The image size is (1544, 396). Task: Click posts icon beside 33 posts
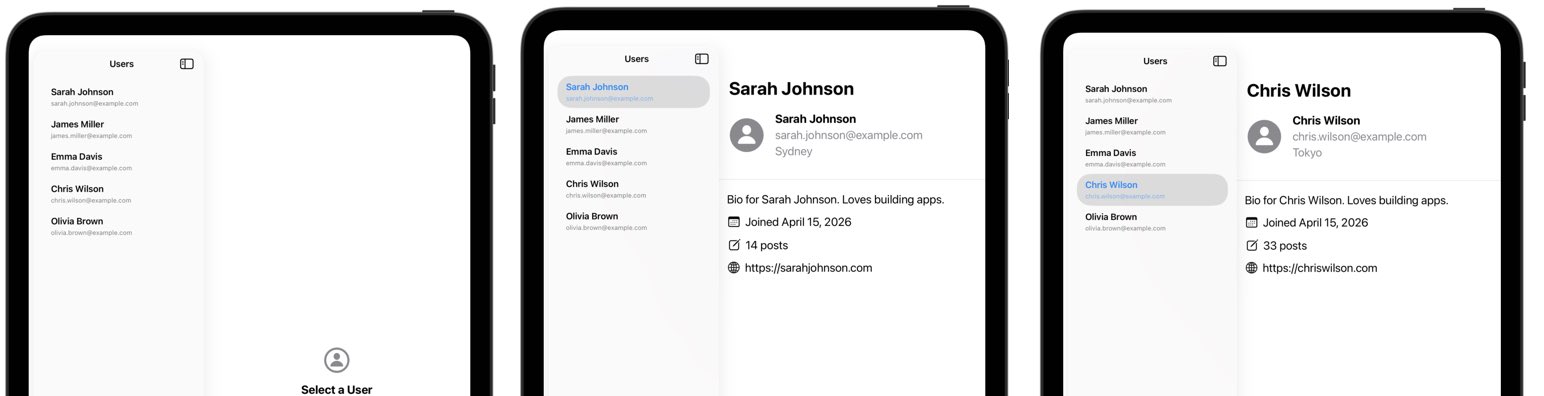(1252, 246)
